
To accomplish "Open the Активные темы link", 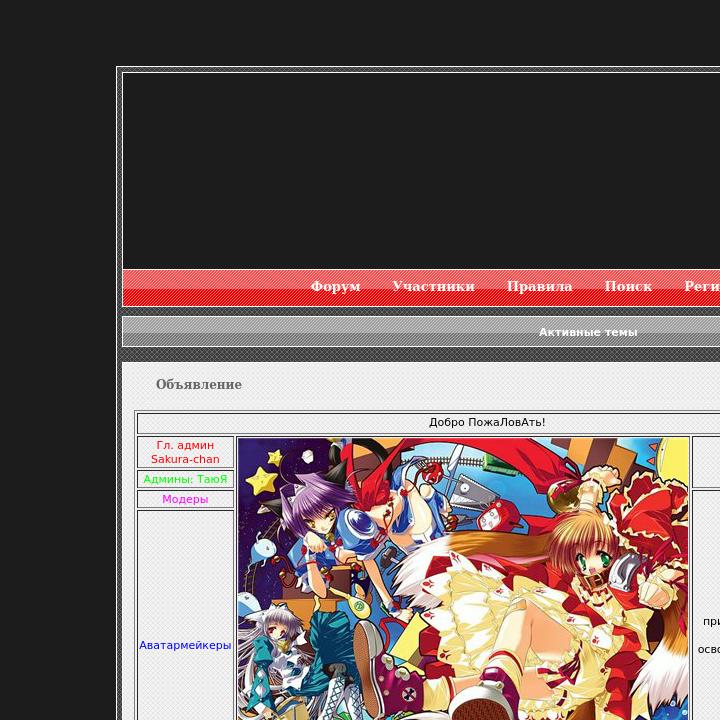I will (588, 332).
